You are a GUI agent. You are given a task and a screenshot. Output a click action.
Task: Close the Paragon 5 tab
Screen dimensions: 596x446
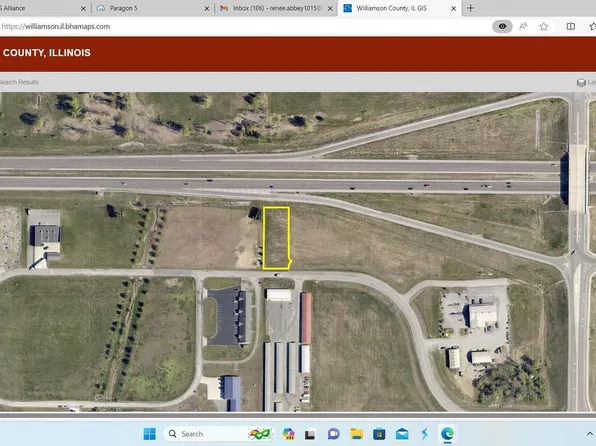[207, 8]
